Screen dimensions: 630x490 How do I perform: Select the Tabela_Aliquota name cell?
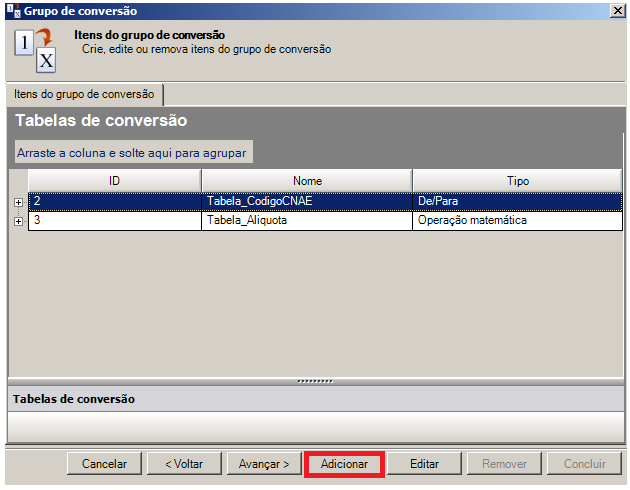[x=307, y=220]
